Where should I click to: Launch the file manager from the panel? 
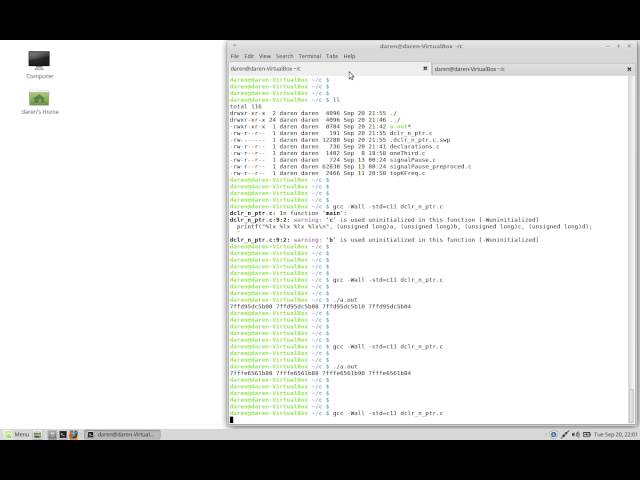(52, 435)
